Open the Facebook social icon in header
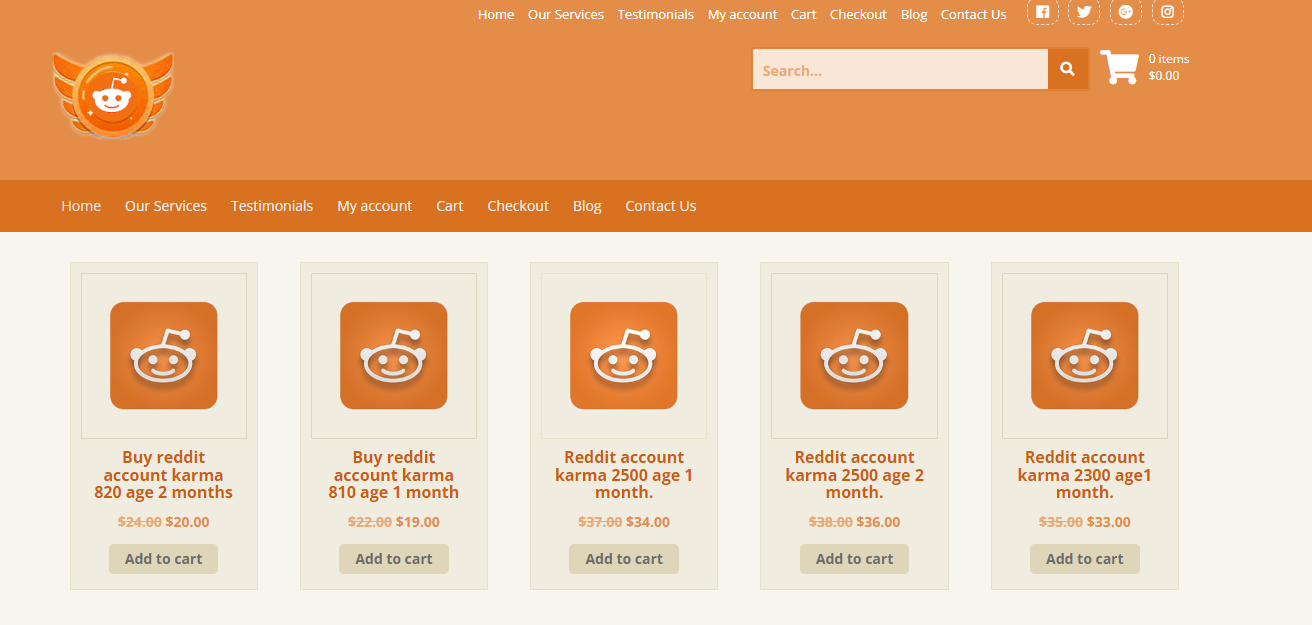 [1043, 12]
